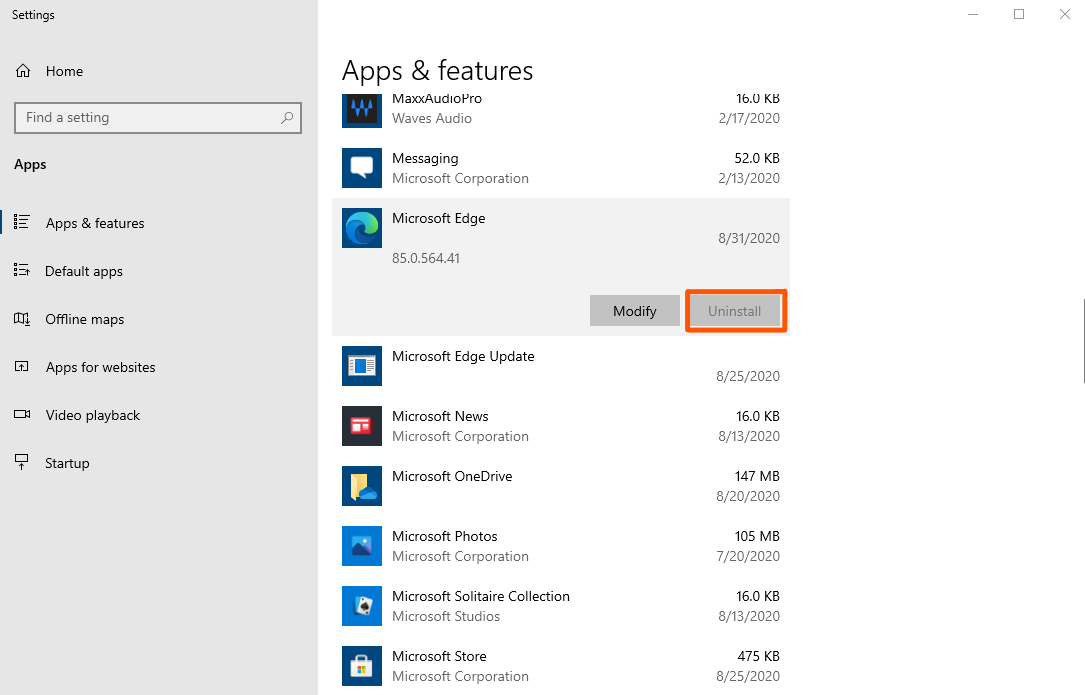Click the Microsoft Photos icon
Image resolution: width=1085 pixels, height=695 pixels.
coord(362,546)
